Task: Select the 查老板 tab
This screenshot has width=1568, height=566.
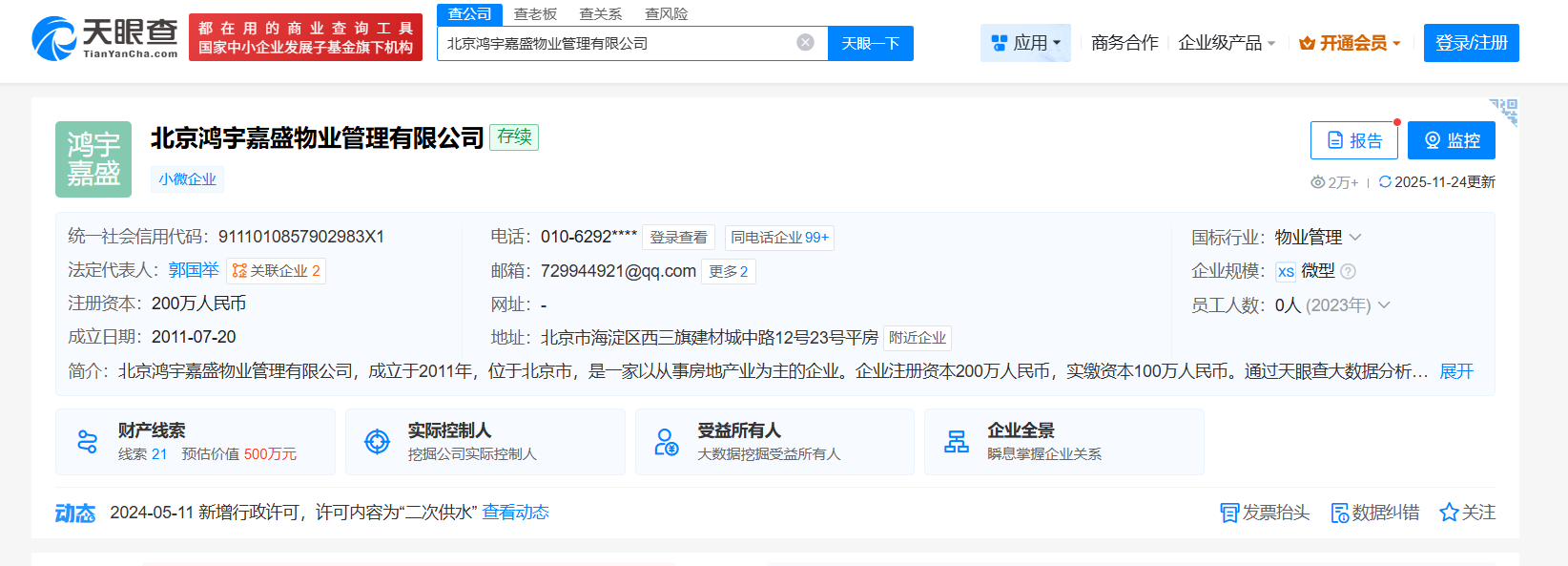Action: 535,14
